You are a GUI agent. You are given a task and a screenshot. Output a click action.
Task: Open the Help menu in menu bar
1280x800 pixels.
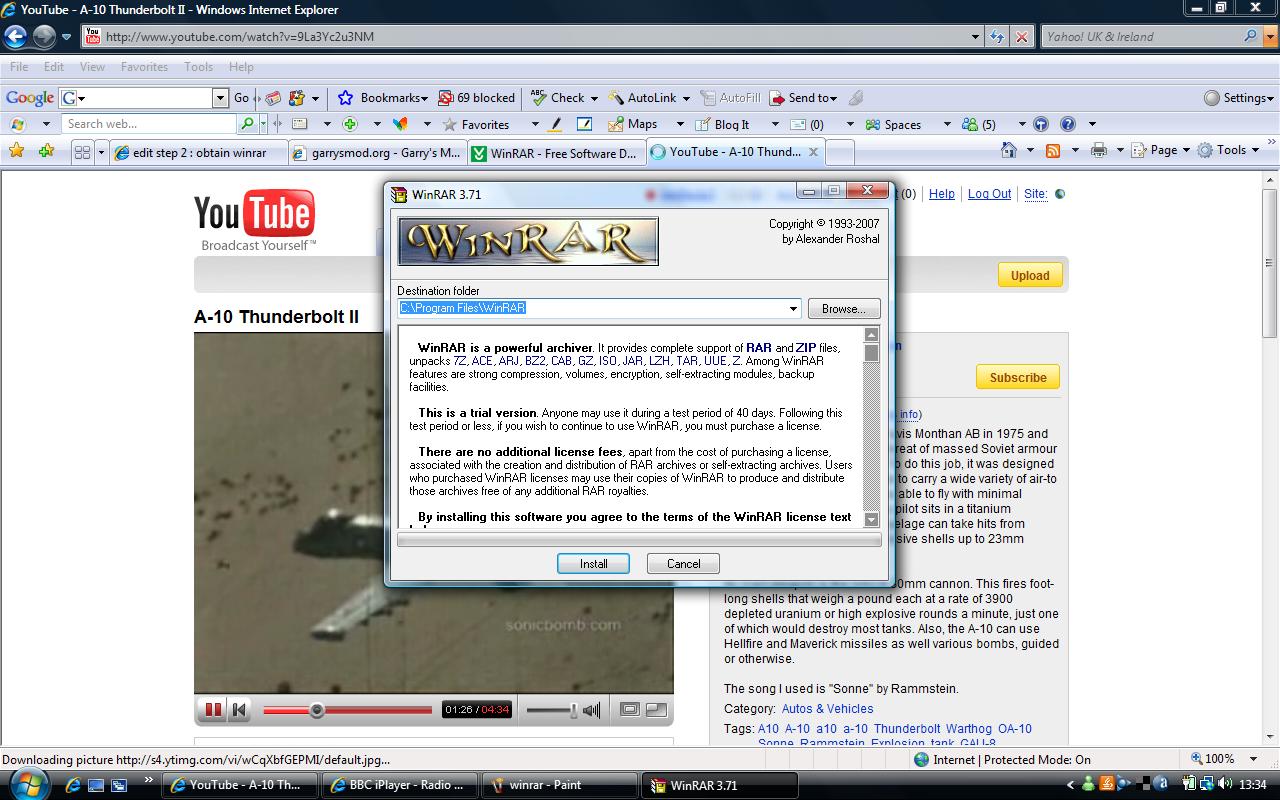241,67
